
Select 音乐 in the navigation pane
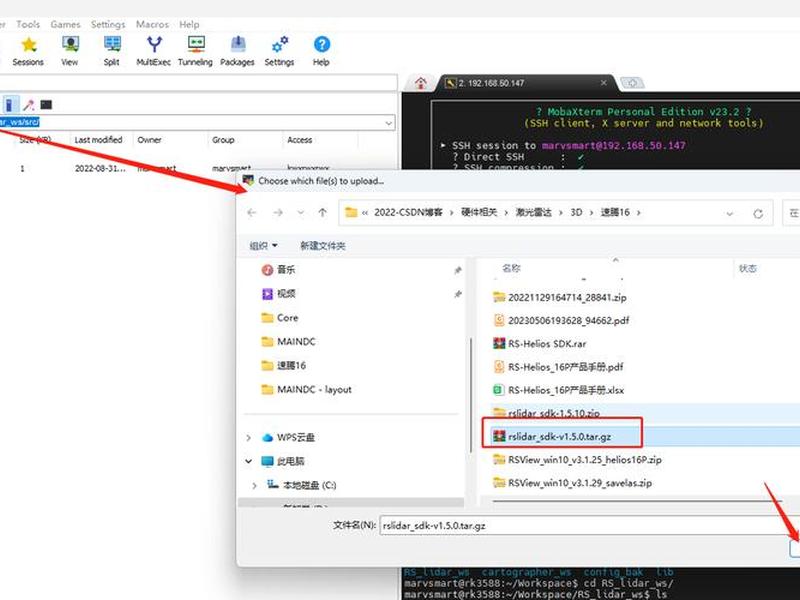[278, 270]
